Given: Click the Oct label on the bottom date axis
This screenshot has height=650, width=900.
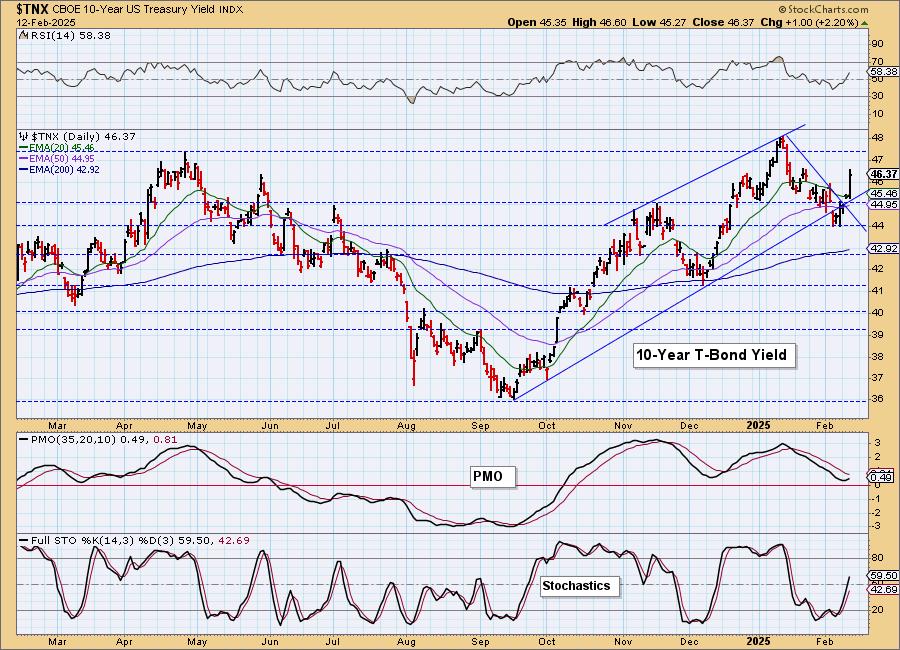Looking at the screenshot, I should (547, 640).
